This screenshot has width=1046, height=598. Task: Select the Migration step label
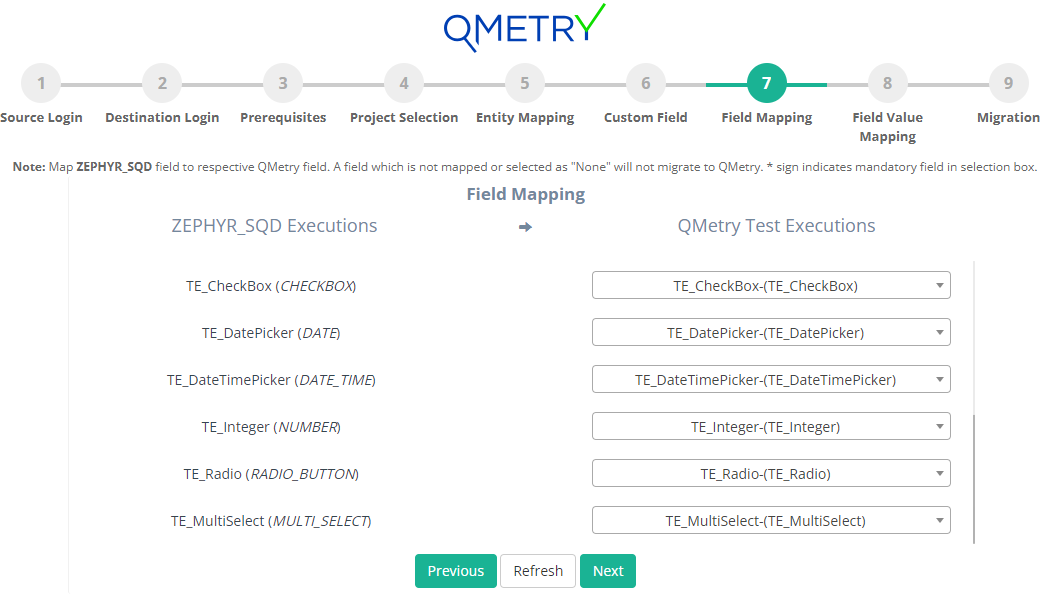pyautogui.click(x=1009, y=118)
